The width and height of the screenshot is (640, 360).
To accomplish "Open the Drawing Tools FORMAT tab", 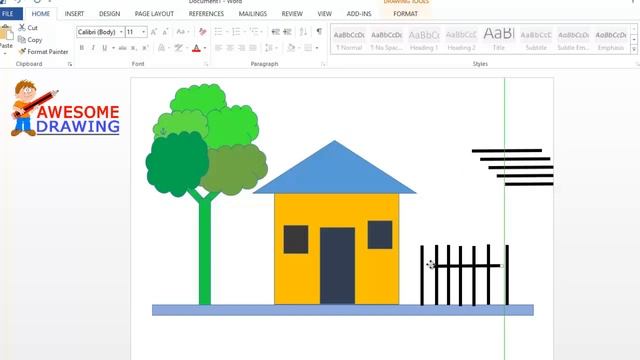I will (x=405, y=13).
